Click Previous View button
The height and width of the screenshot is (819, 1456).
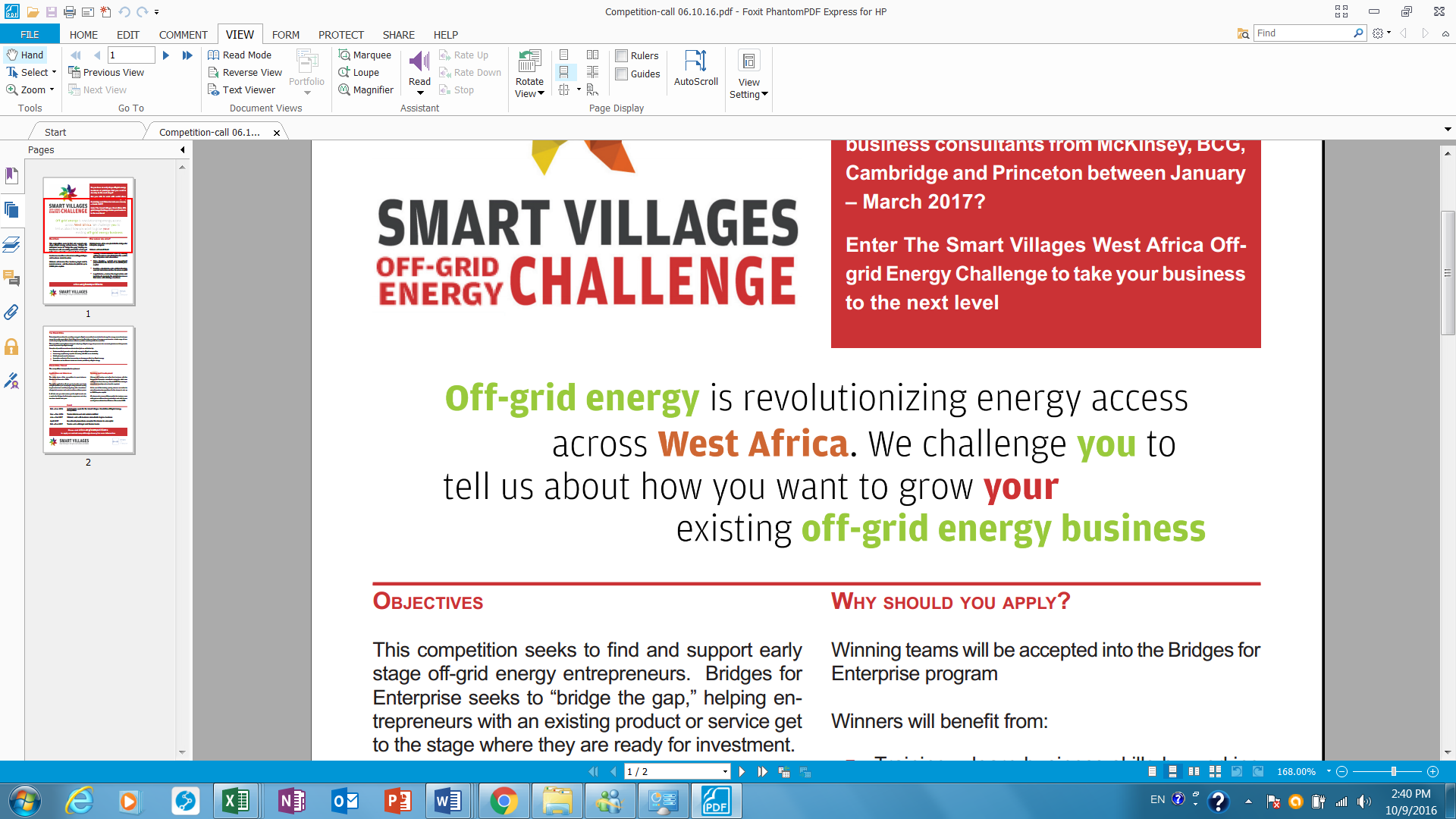point(106,72)
